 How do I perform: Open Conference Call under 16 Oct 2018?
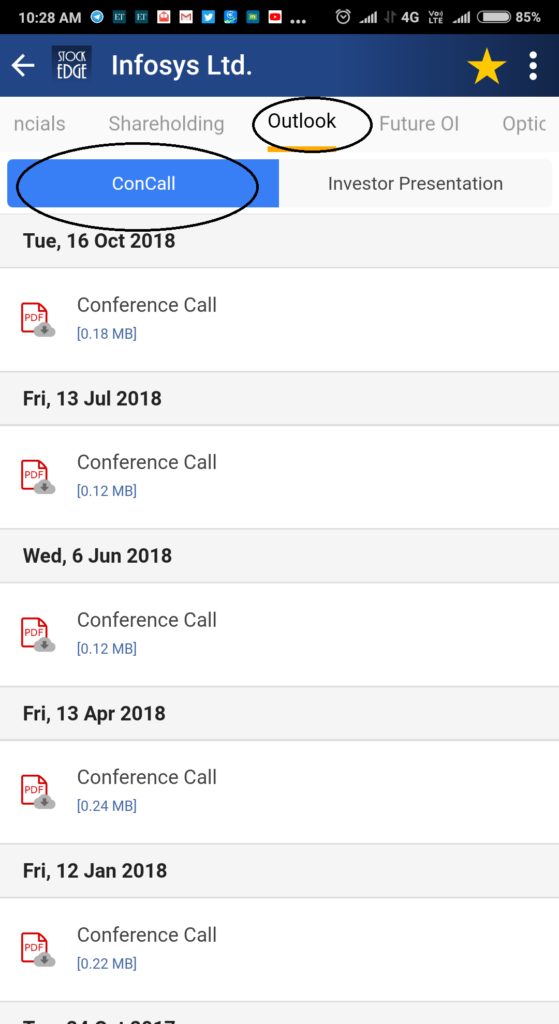[x=147, y=304]
